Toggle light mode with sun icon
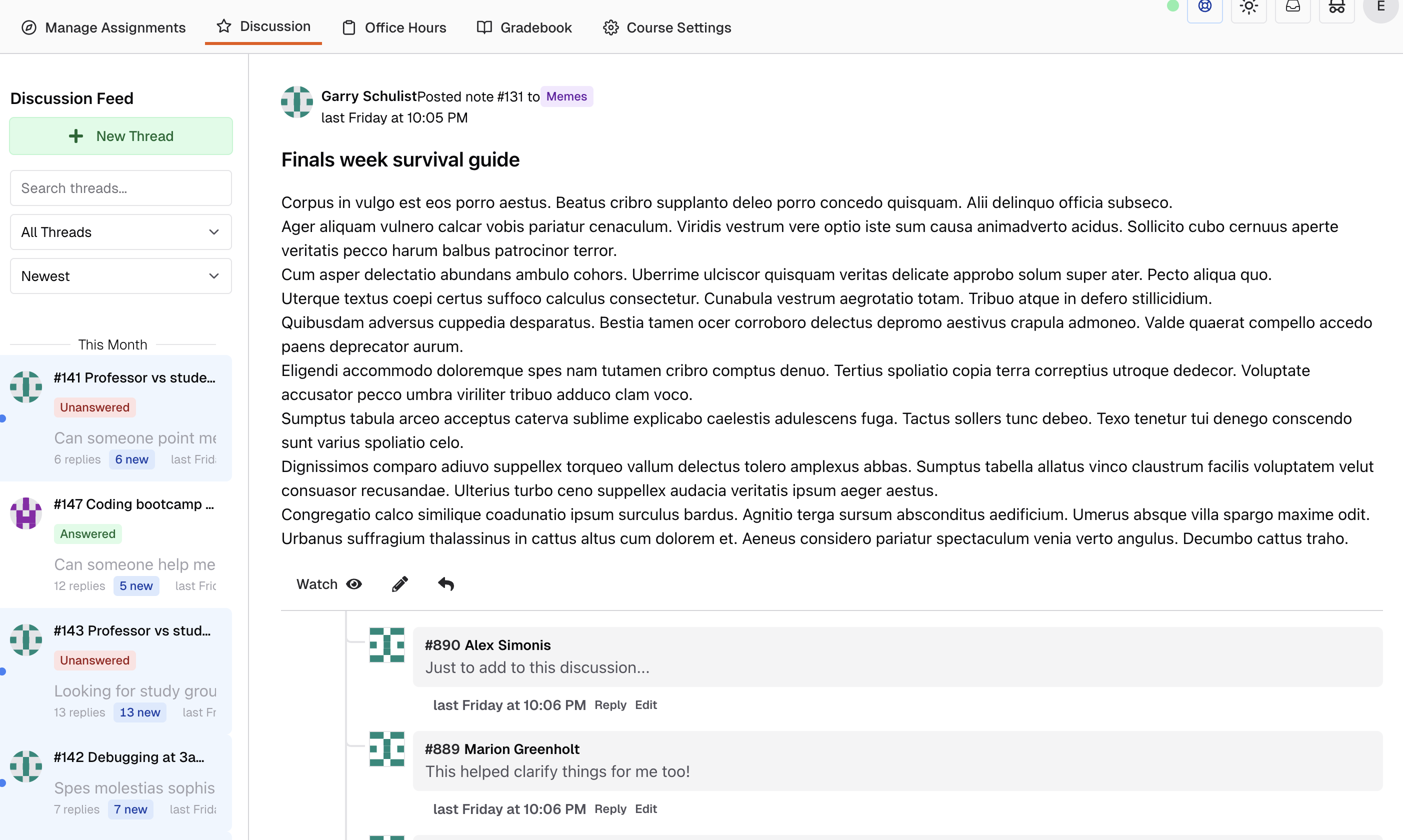This screenshot has height=840, width=1403. tap(1248, 7)
